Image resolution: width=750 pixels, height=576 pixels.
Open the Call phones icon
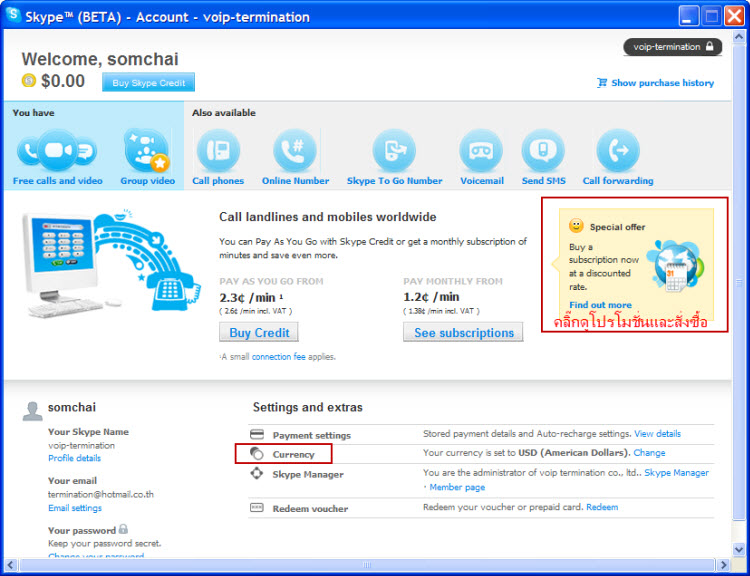pos(218,150)
